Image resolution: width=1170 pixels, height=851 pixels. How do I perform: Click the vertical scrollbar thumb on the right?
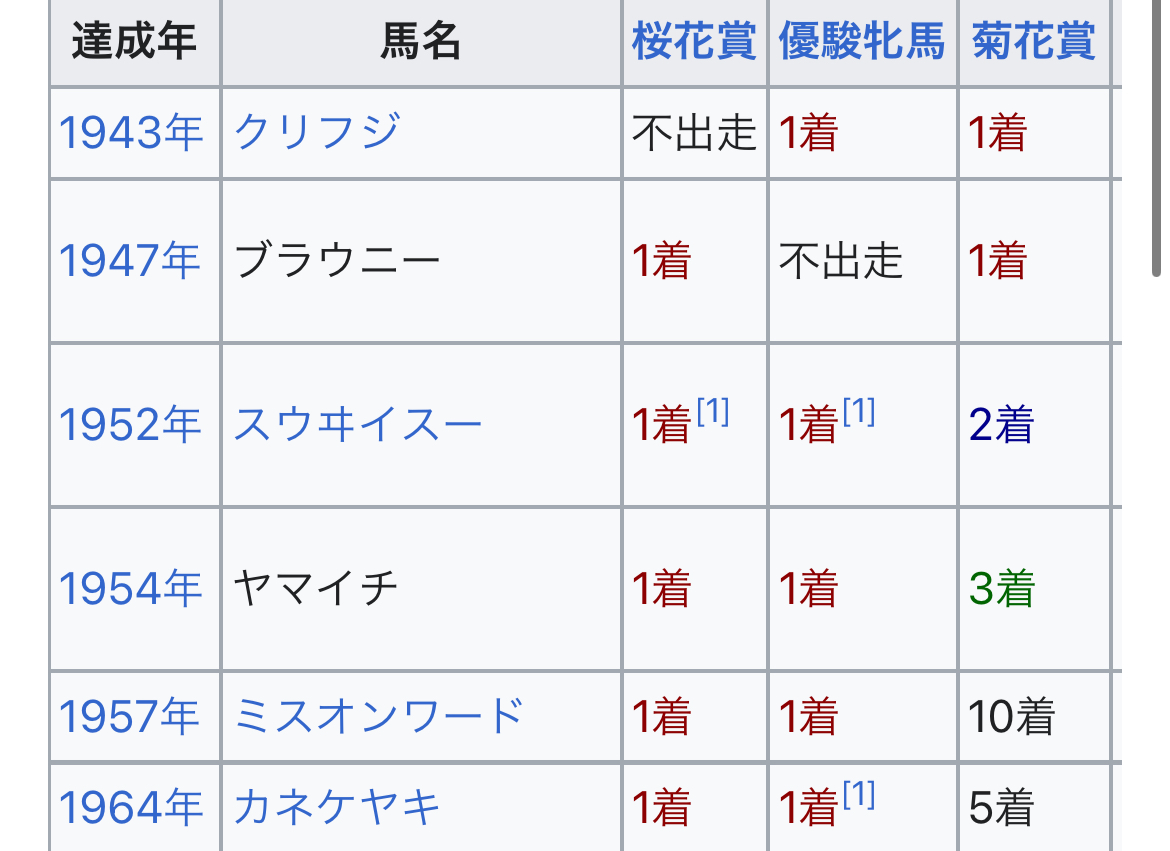[x=1157, y=138]
